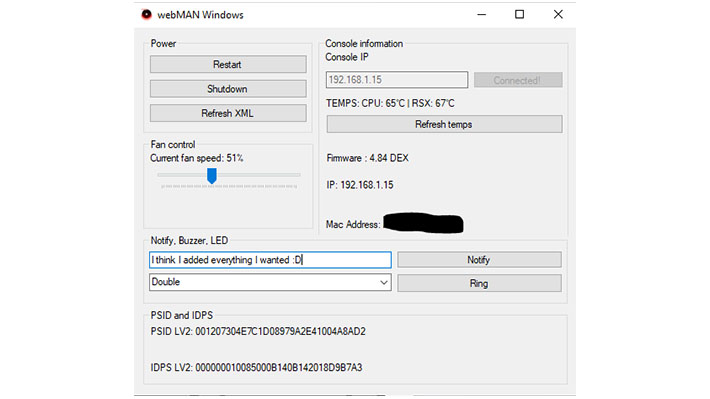
Task: Click the Firmware : 4.84 DEX text
Action: [x=367, y=158]
